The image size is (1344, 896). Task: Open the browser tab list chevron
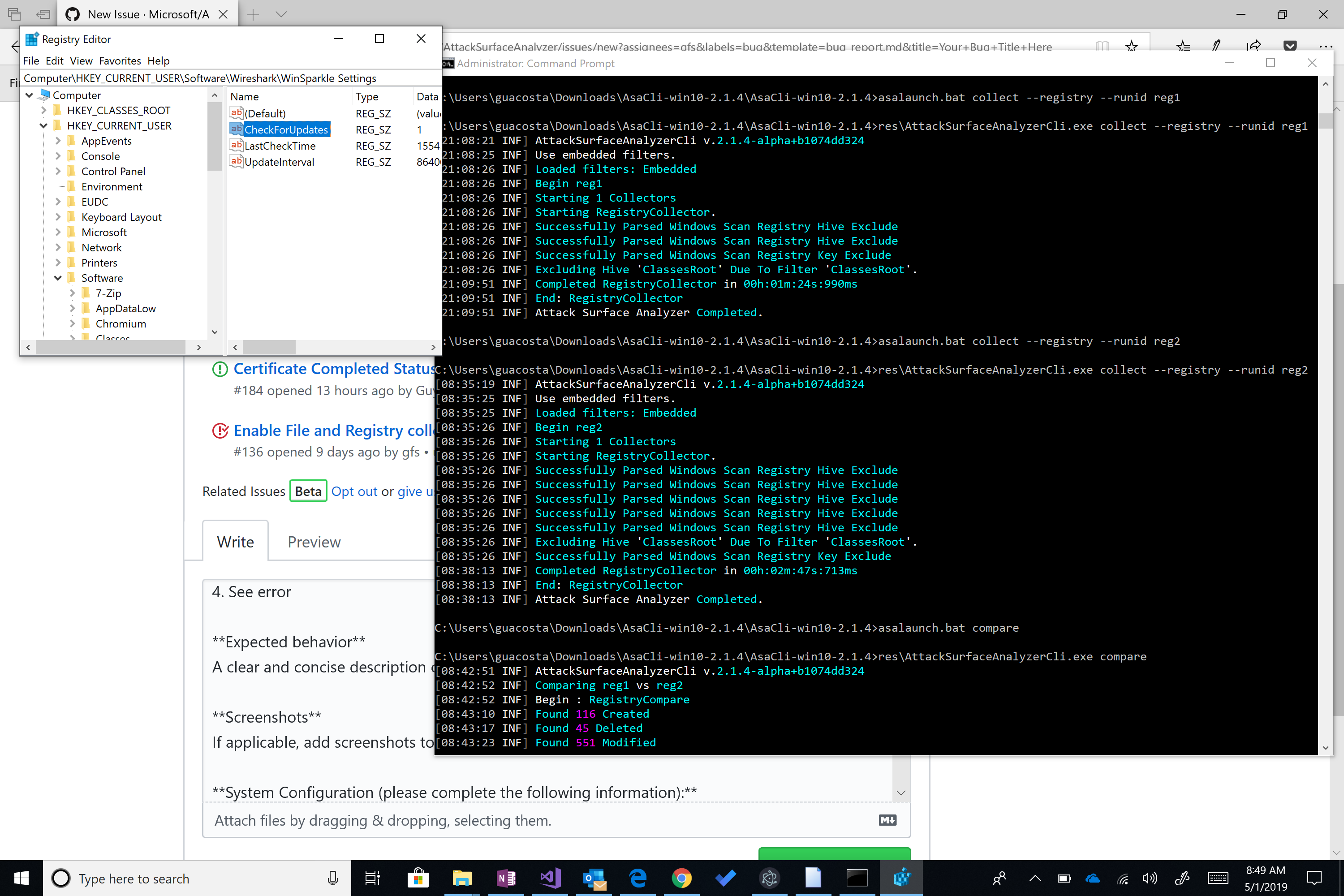(281, 14)
